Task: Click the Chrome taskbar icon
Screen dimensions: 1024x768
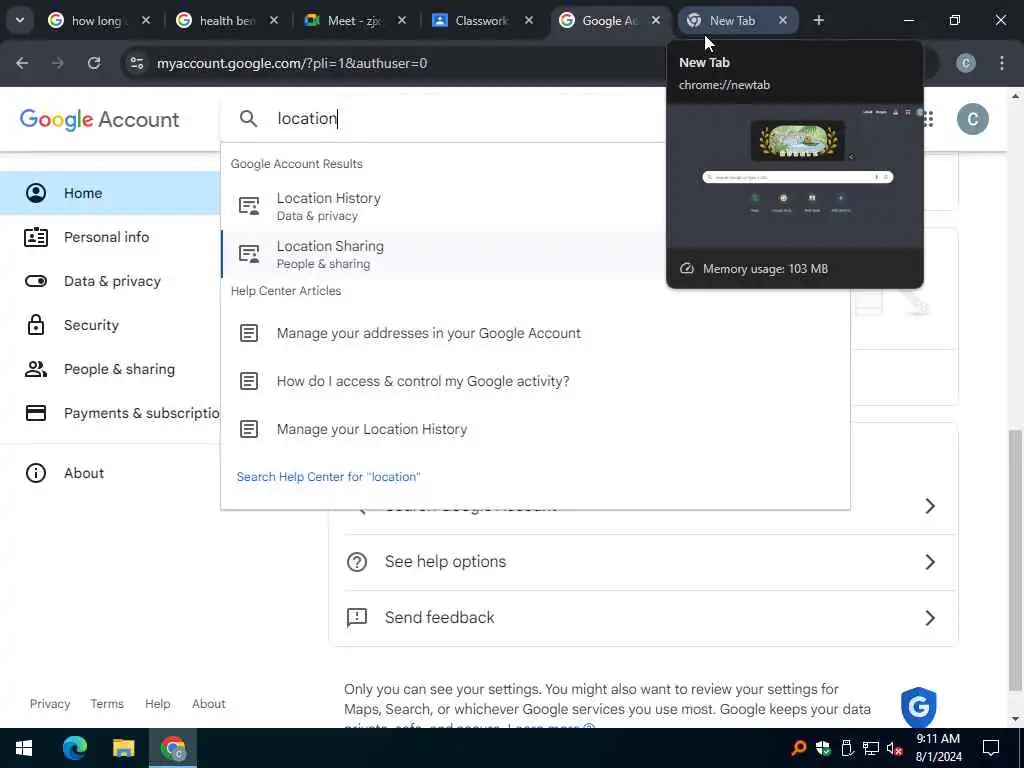Action: tap(173, 748)
